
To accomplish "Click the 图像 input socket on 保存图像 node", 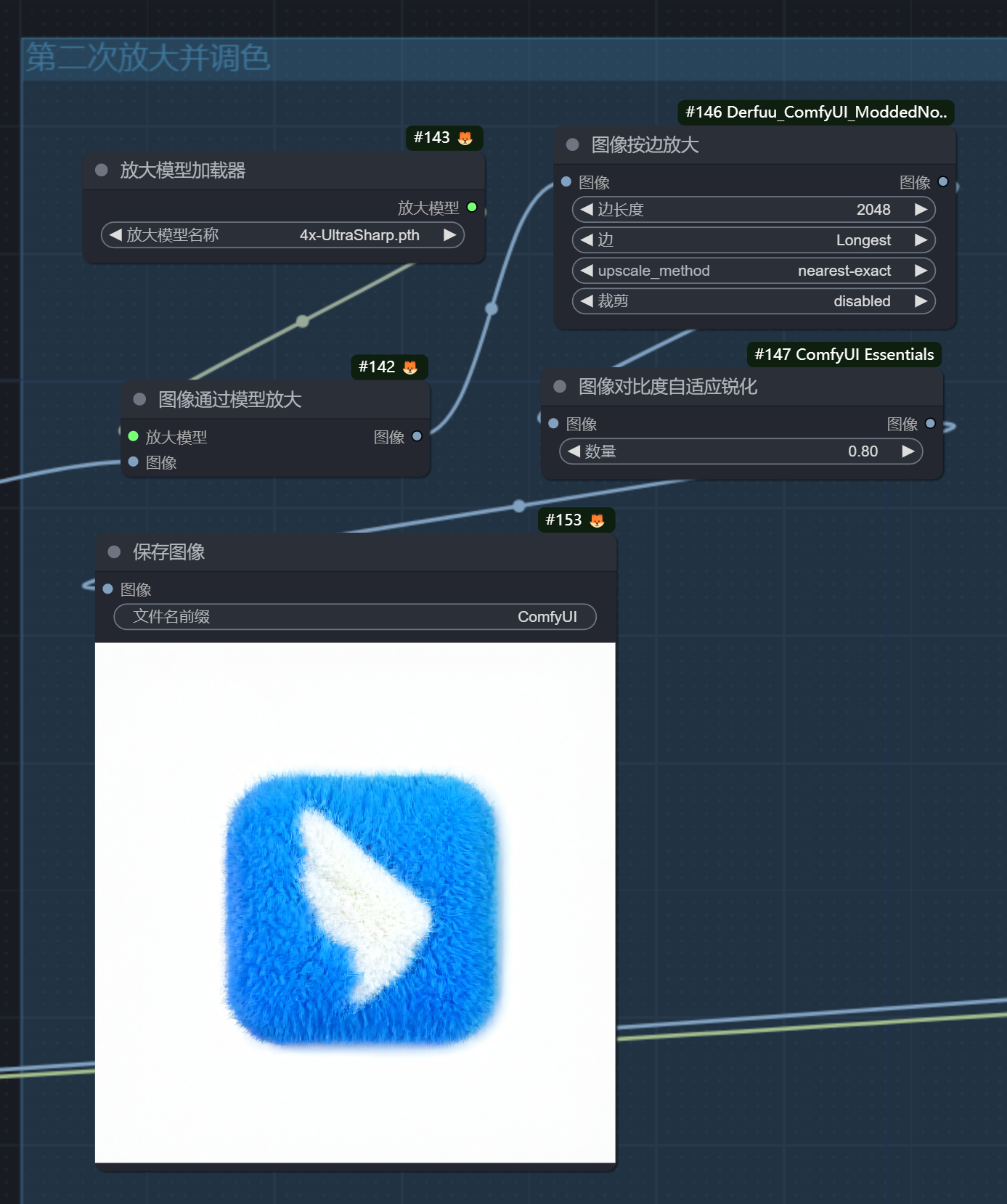I will click(107, 589).
